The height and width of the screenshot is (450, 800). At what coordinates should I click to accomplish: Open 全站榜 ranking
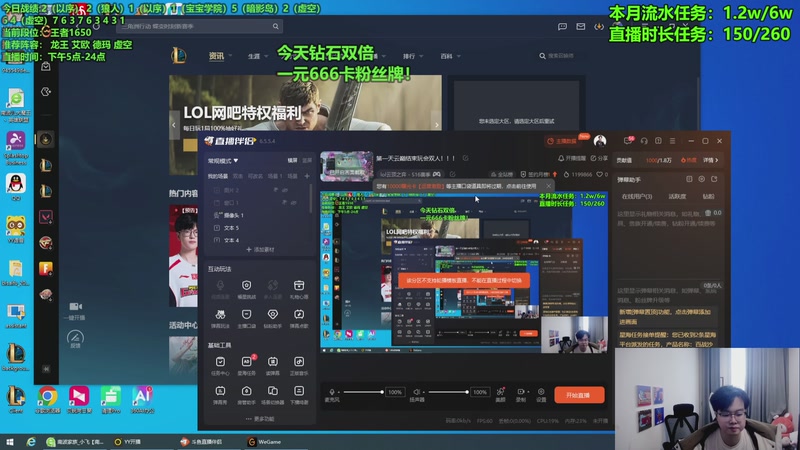click(x=502, y=174)
